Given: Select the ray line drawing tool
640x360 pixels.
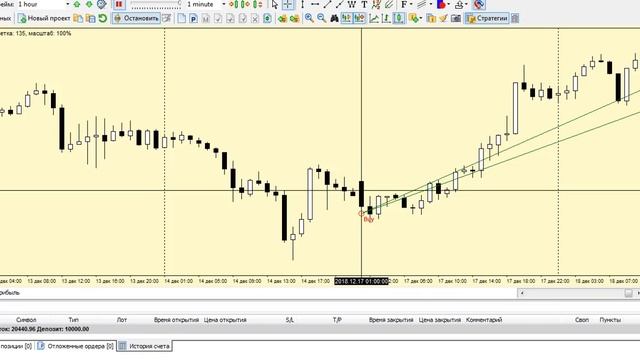Looking at the screenshot, I should click(x=339, y=4).
